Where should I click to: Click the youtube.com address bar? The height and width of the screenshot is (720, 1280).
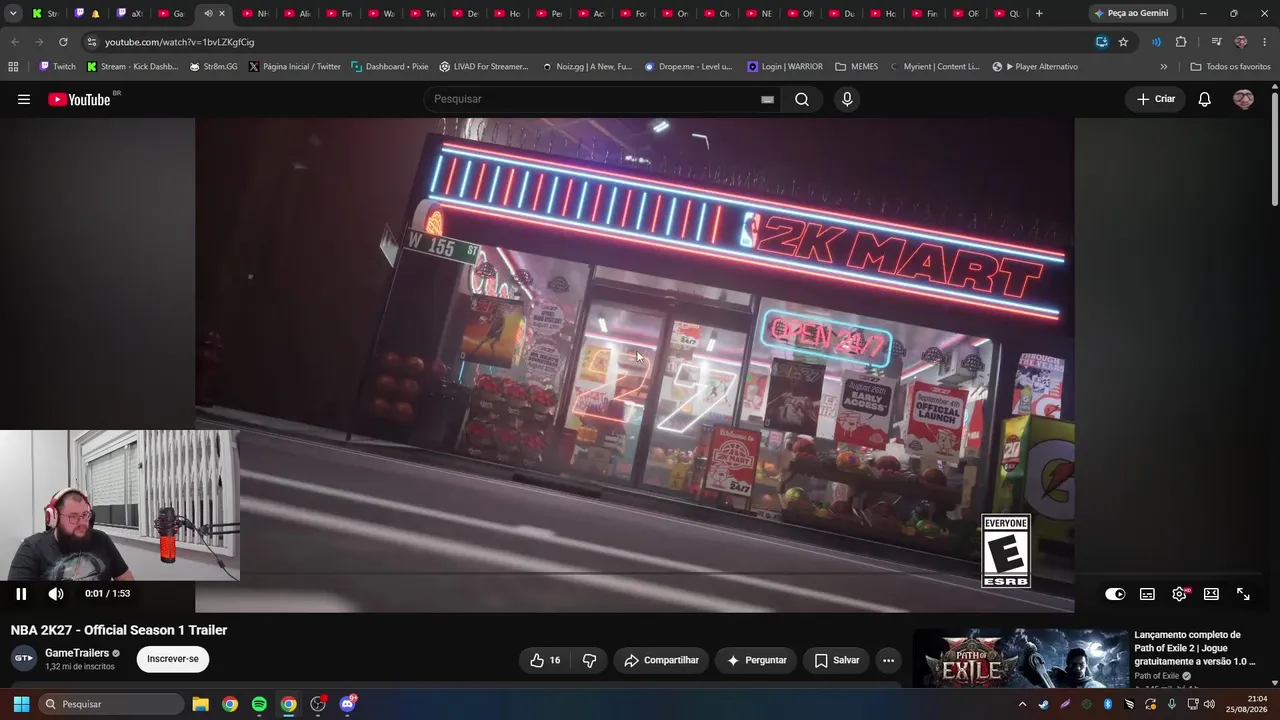tap(590, 42)
